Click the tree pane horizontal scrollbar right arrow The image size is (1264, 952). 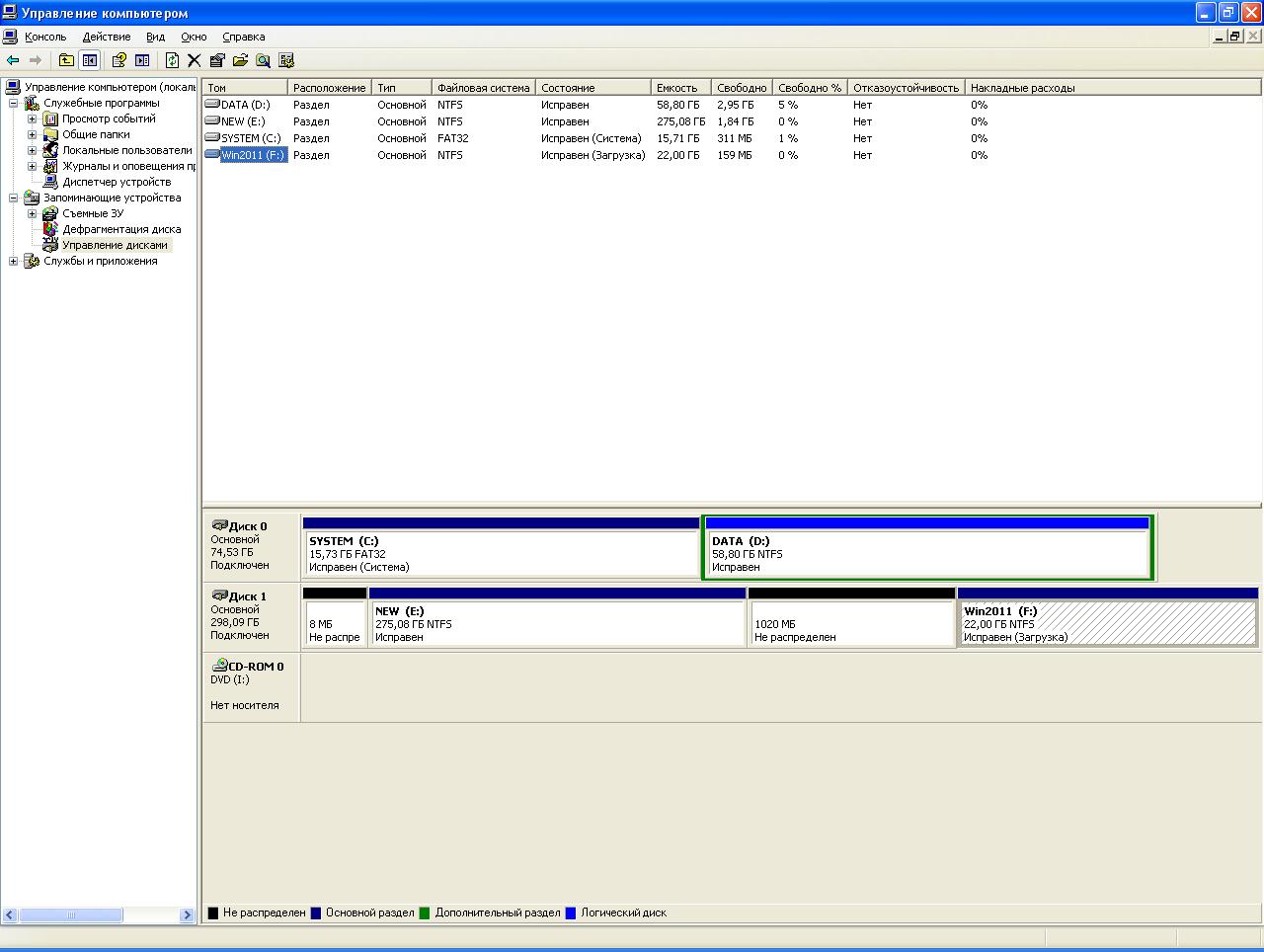(187, 915)
